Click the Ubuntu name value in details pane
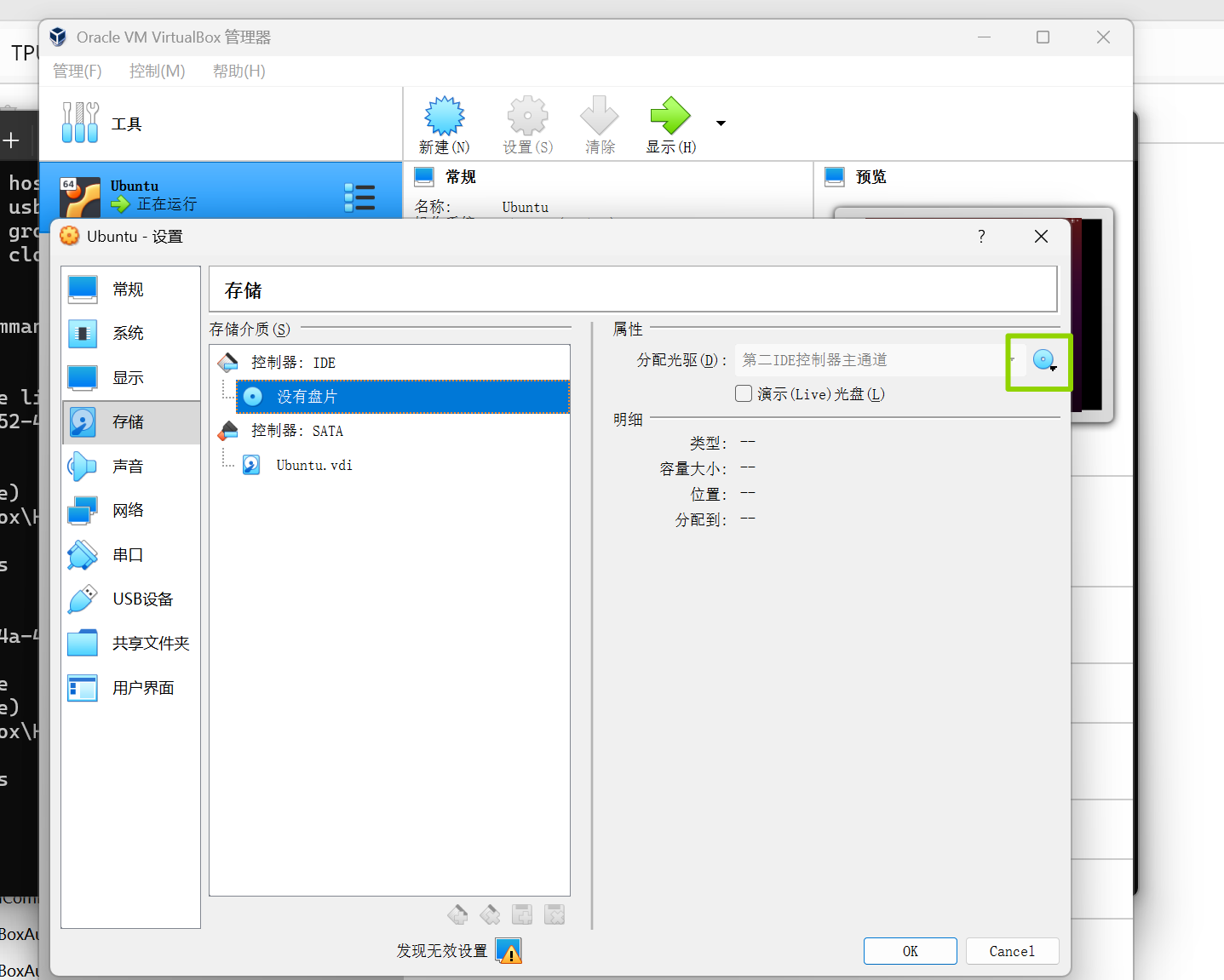 [x=526, y=207]
